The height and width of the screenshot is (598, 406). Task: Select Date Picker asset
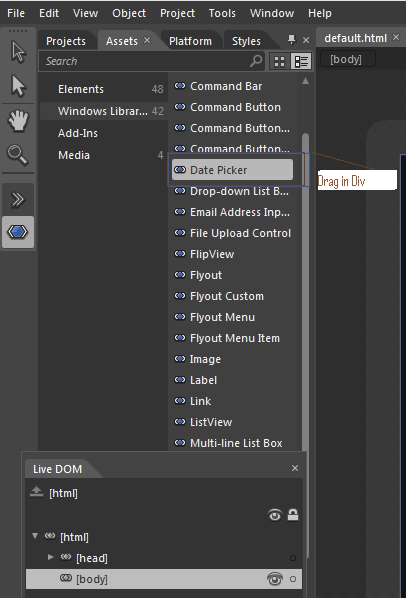pyautogui.click(x=233, y=170)
